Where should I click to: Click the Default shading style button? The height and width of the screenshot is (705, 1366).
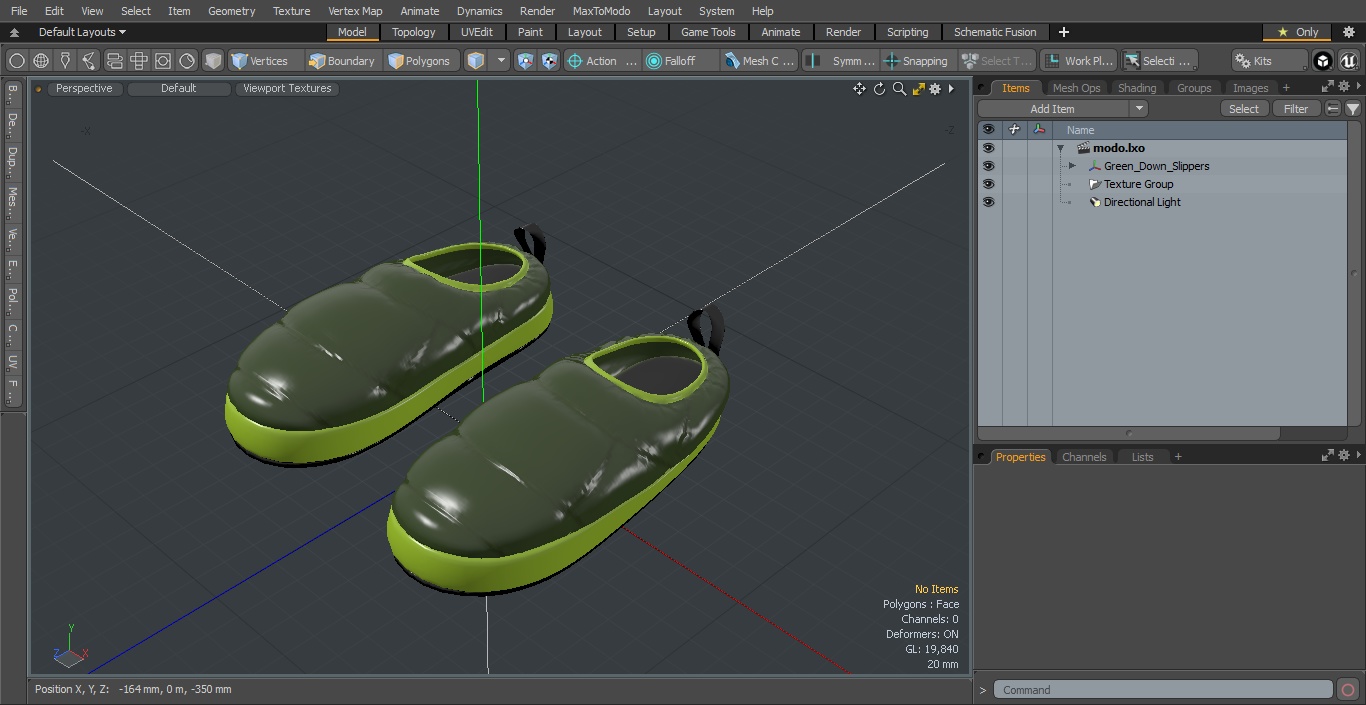[x=178, y=88]
